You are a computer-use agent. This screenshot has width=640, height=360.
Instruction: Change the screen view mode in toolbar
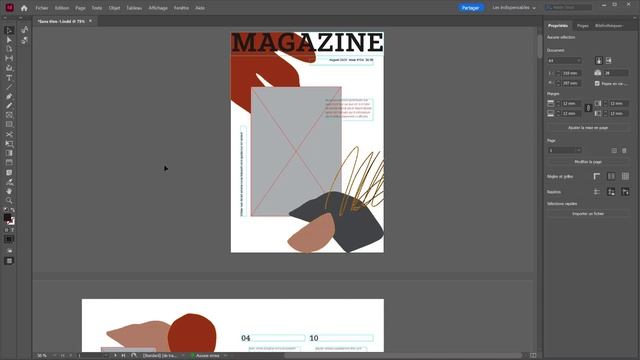pos(9,261)
